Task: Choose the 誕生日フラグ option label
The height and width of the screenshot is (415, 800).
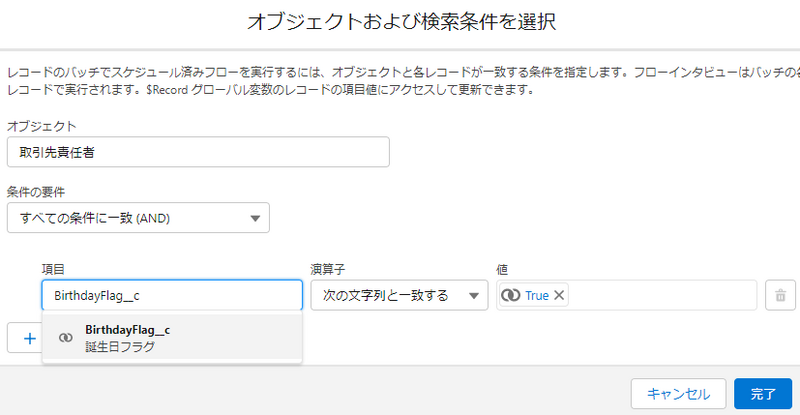Action: (120, 347)
